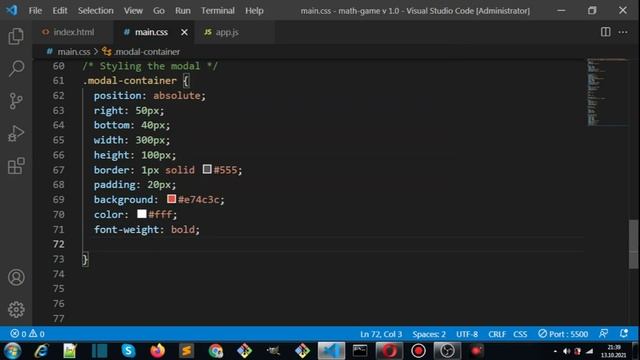Viewport: 640px width, 360px height.
Task: Open the Search view in activity bar
Action: (16, 68)
